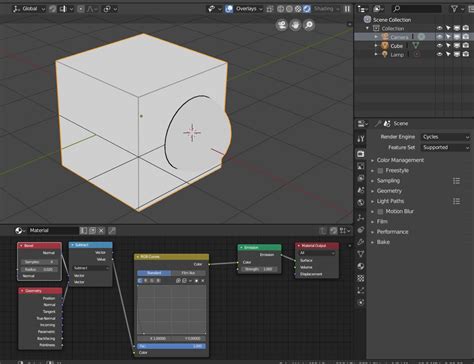Click the magnifier zoom view button

tap(309, 25)
